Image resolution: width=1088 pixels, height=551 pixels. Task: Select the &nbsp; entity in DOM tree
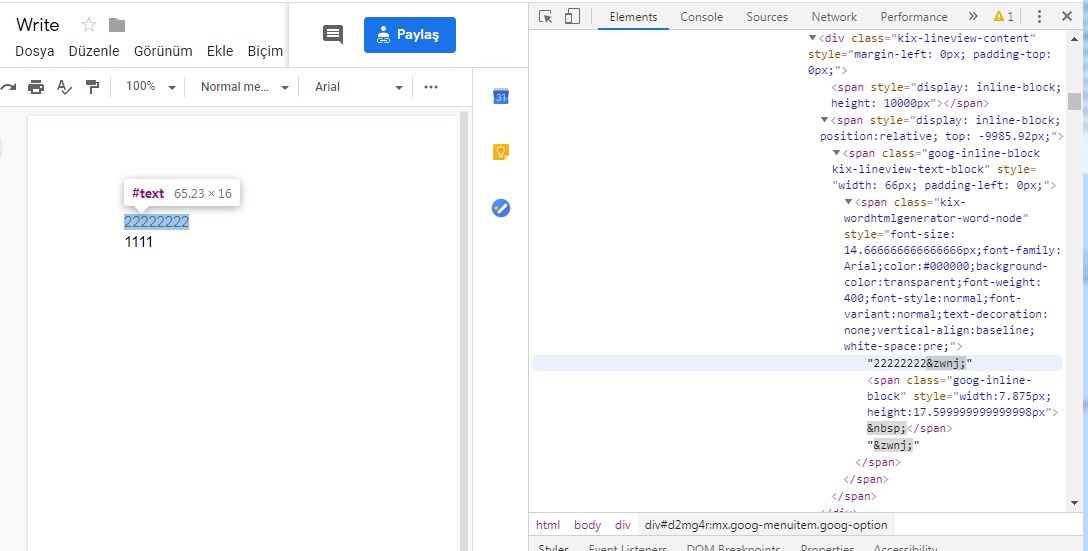click(x=887, y=428)
